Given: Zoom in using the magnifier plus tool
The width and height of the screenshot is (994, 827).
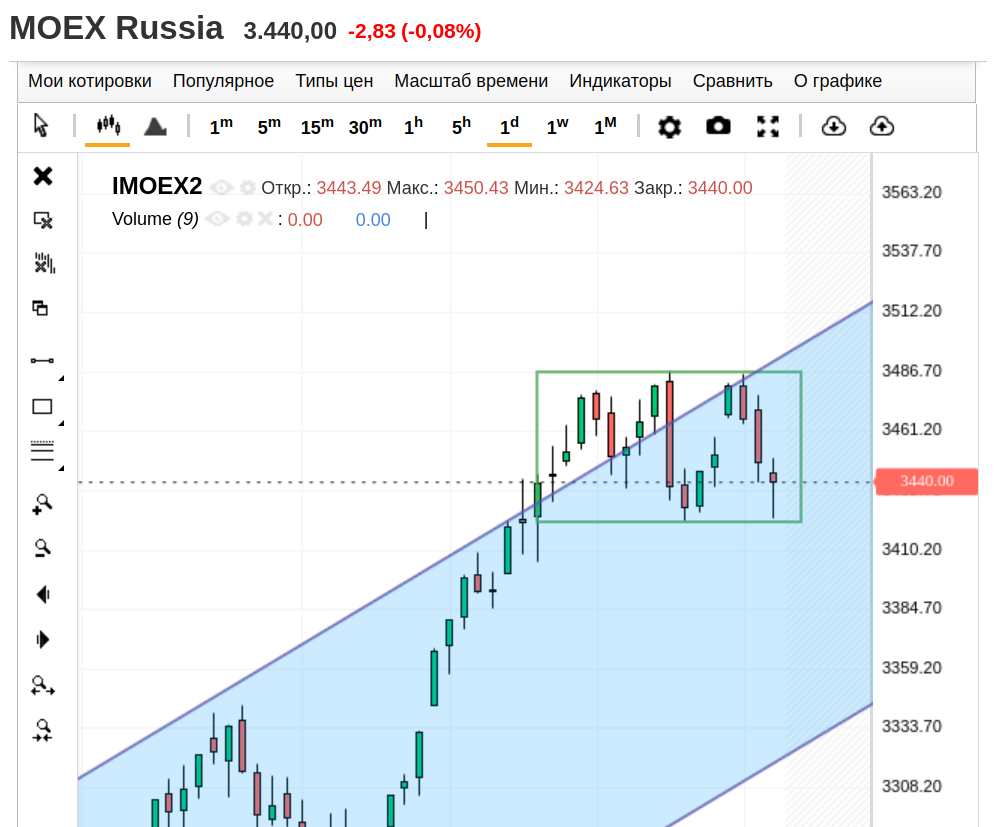Looking at the screenshot, I should (x=40, y=504).
